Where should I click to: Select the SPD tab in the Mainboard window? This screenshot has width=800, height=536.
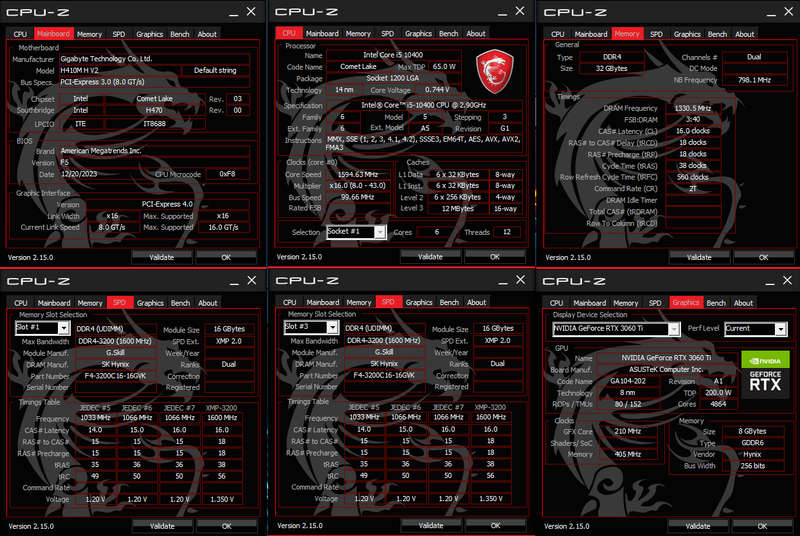[118, 34]
